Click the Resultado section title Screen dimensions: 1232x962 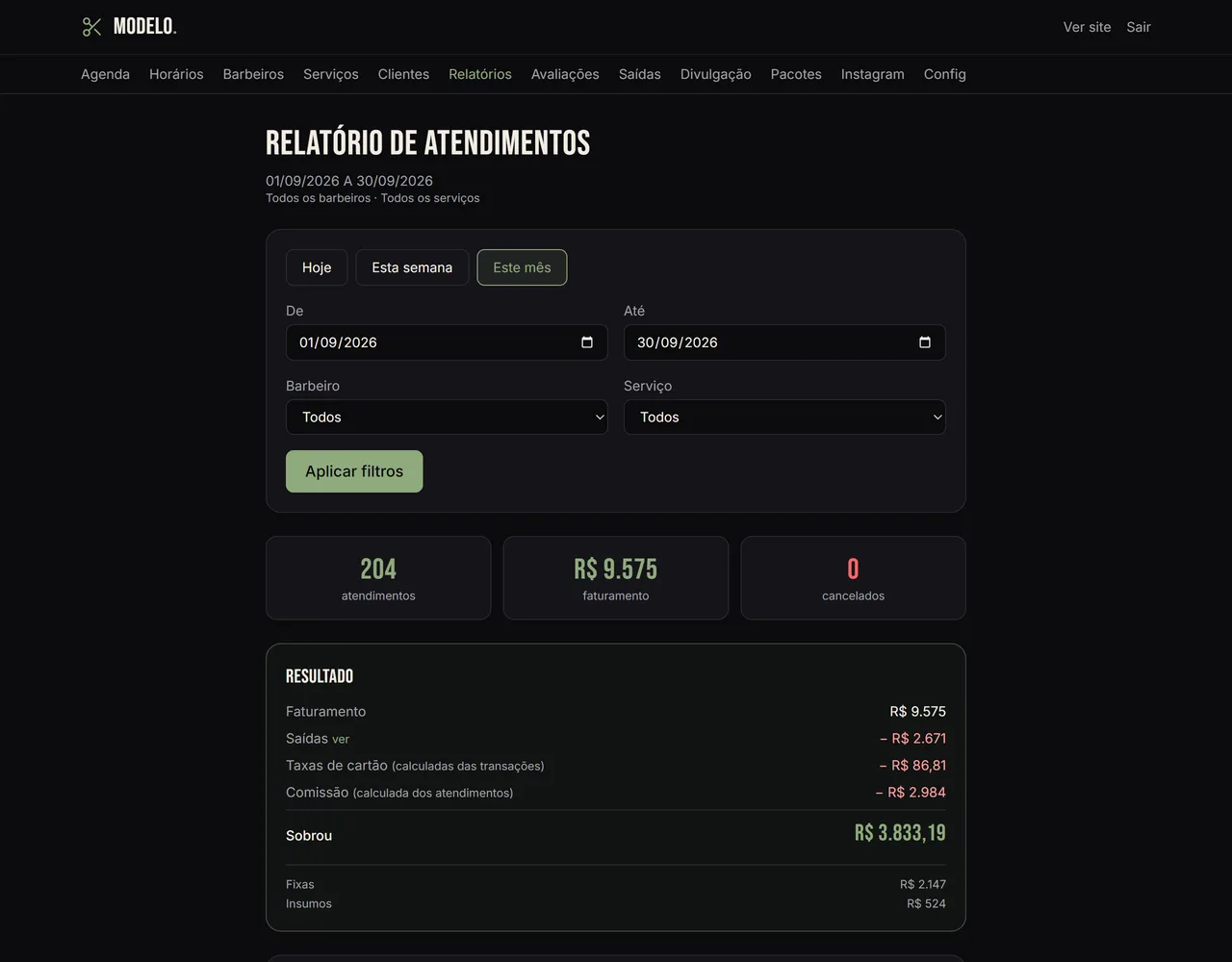pyautogui.click(x=320, y=676)
